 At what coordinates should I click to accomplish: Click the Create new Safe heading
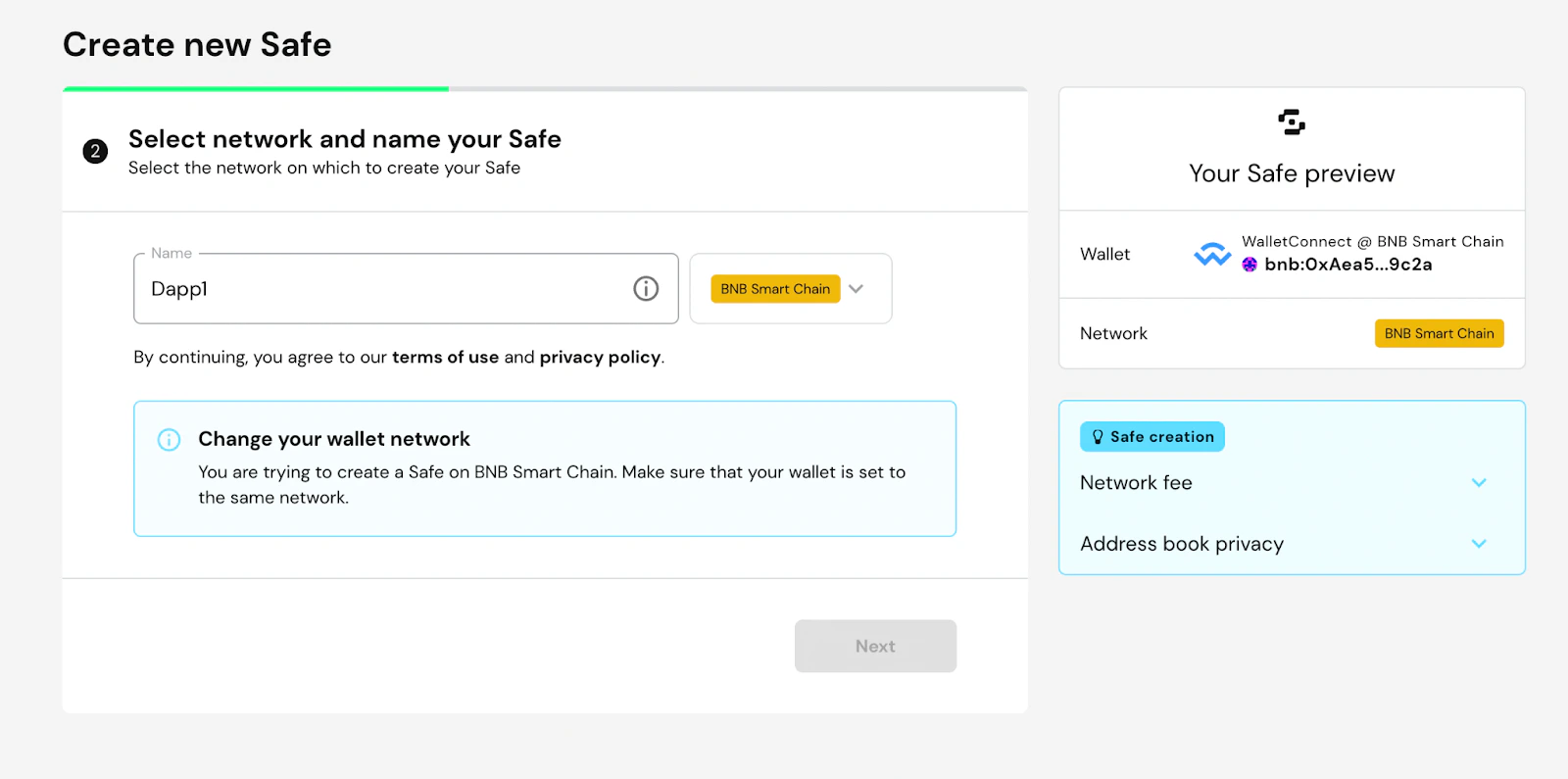(x=197, y=45)
